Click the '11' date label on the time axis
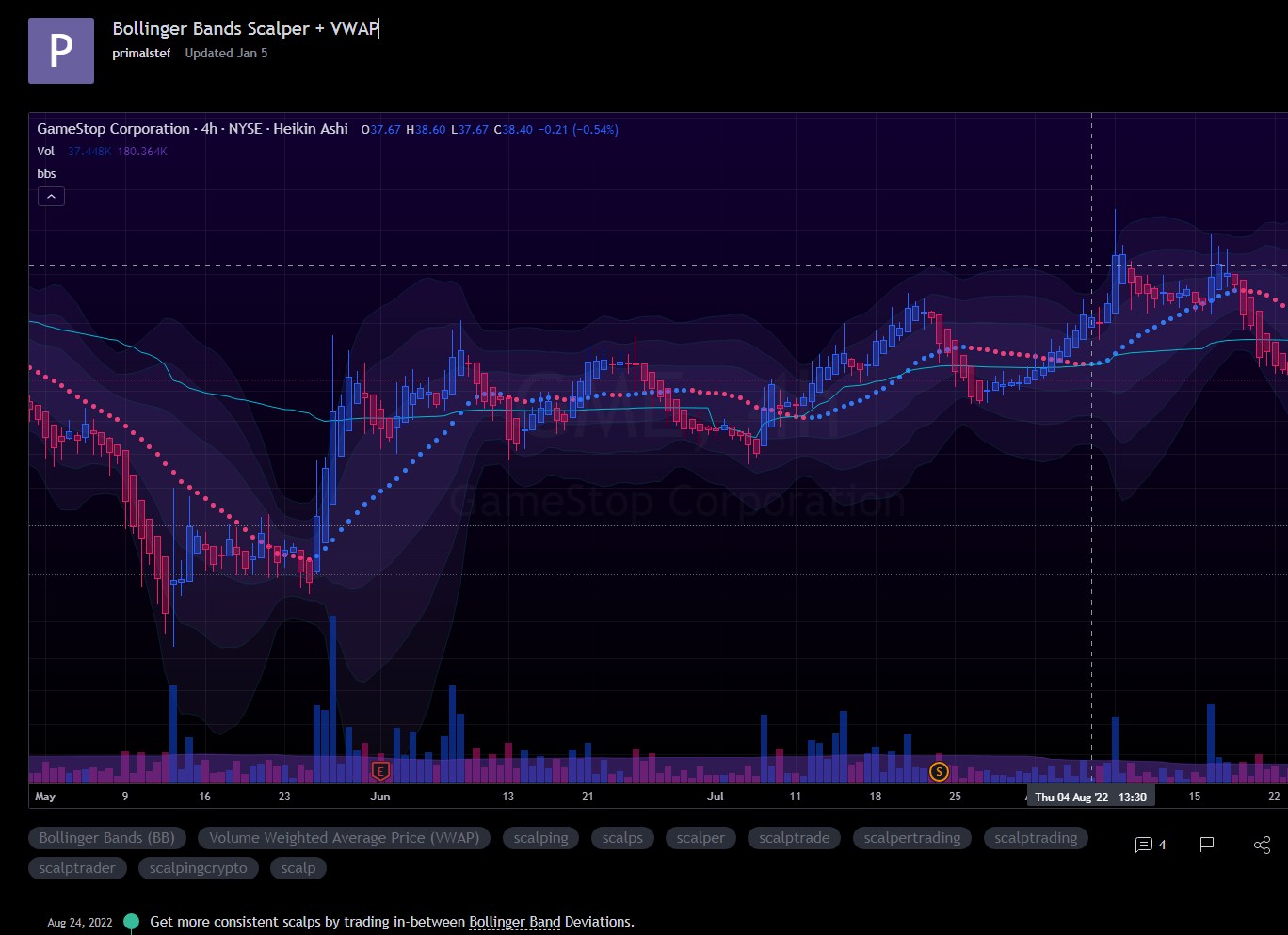Screen dimensions: 1288x935 point(796,797)
